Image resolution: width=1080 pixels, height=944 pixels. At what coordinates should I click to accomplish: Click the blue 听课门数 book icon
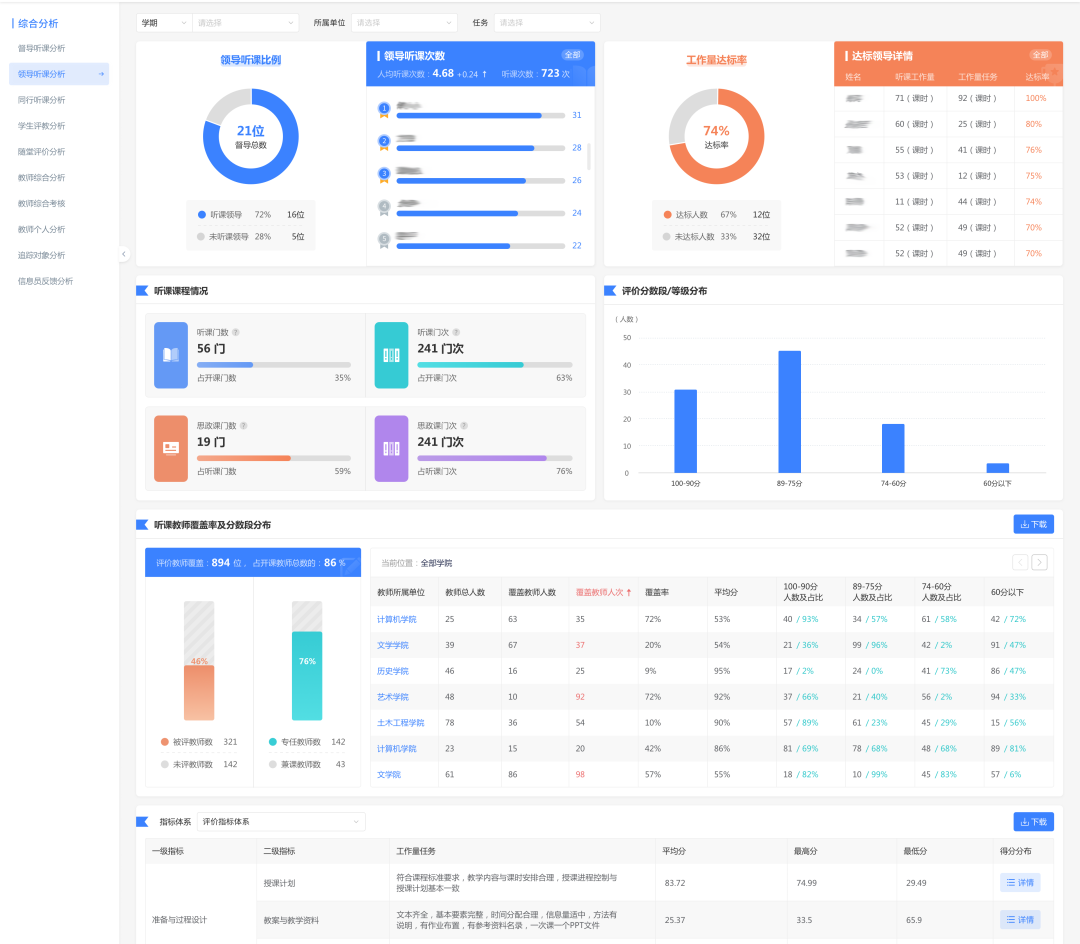171,355
